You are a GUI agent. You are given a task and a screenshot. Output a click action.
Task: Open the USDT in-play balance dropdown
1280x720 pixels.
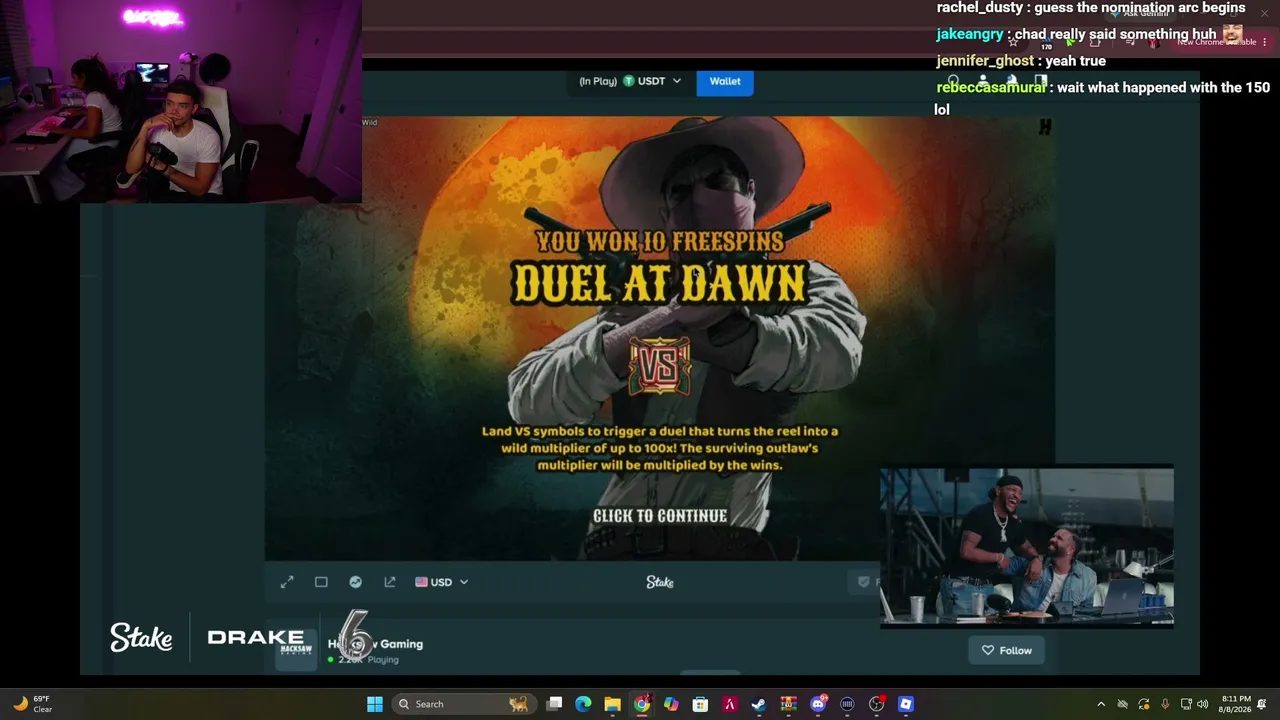(630, 81)
